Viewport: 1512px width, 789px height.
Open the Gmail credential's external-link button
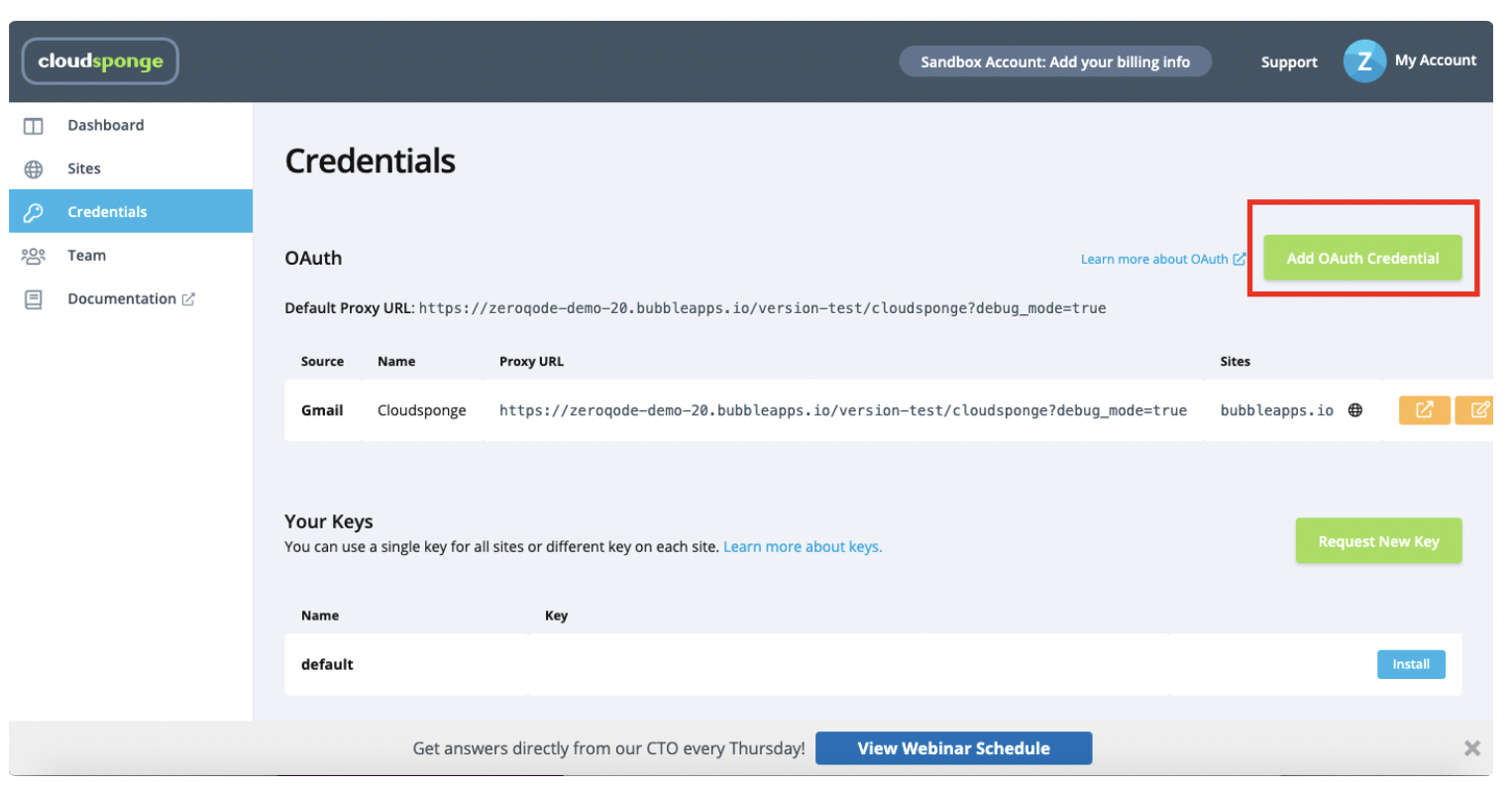pos(1424,410)
